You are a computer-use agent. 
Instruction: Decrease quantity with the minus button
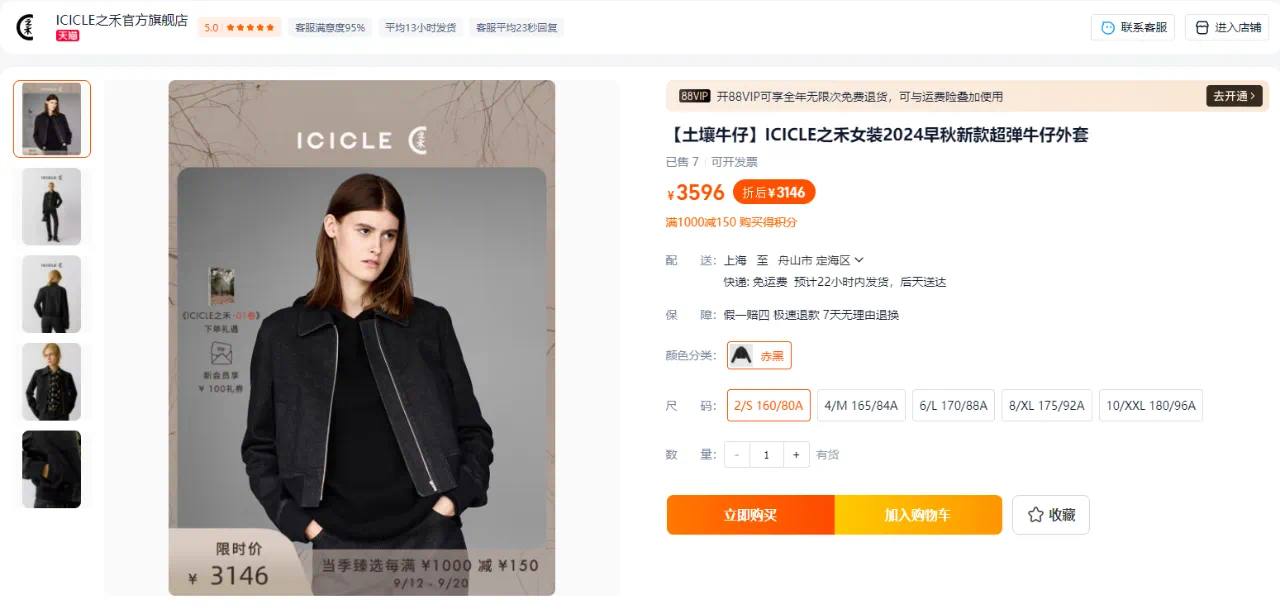pos(737,455)
